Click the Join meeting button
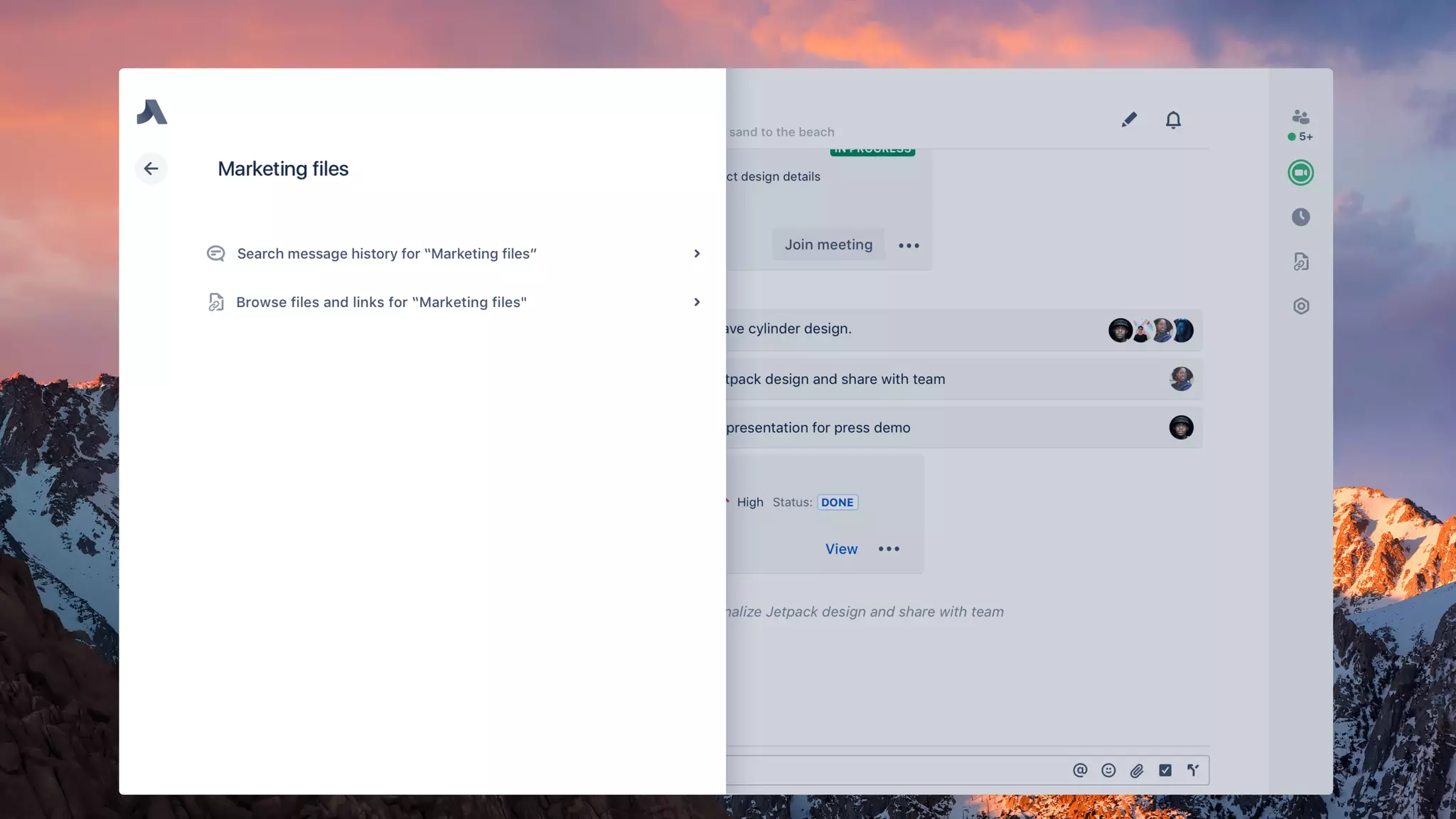Viewport: 1456px width, 819px height. 828,245
